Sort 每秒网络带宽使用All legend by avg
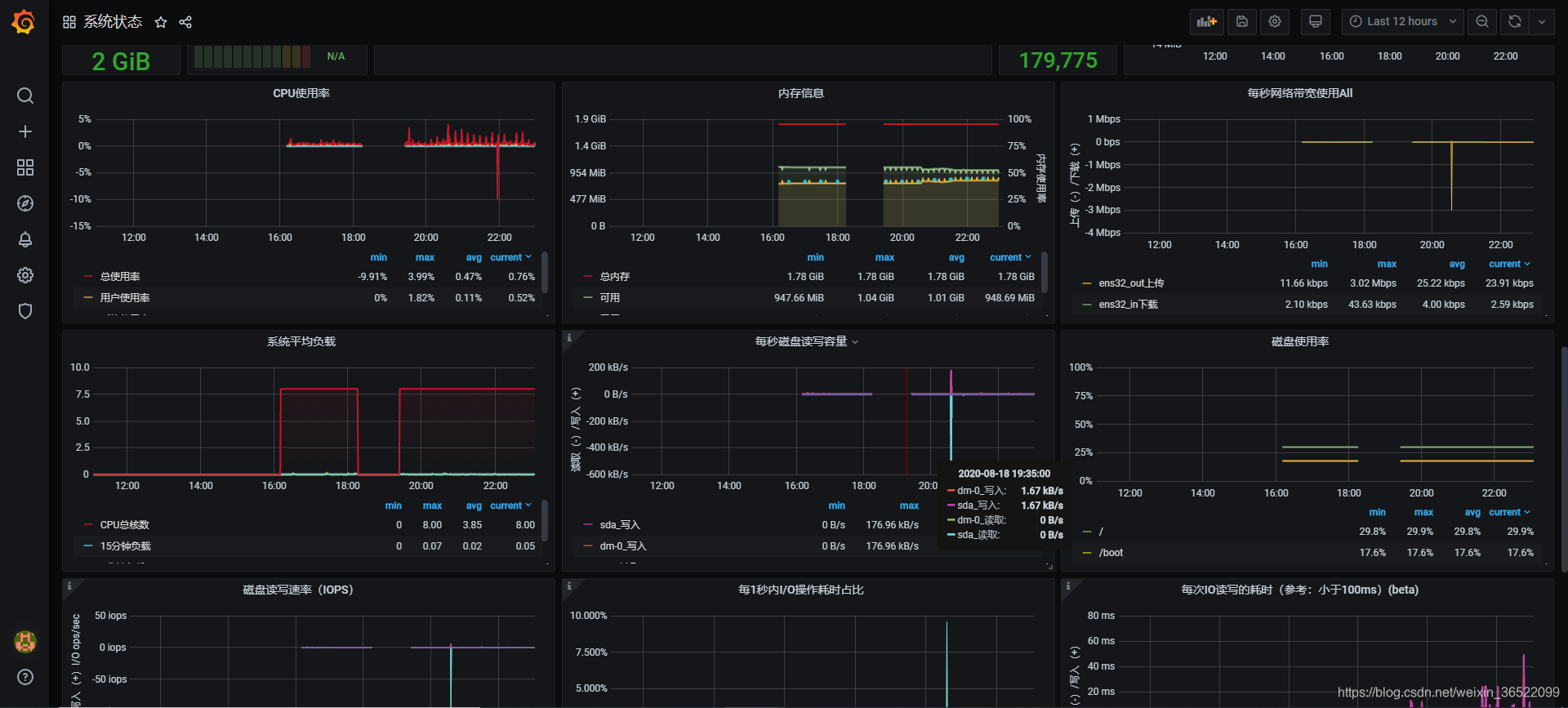The height and width of the screenshot is (708, 1568). pyautogui.click(x=1457, y=264)
